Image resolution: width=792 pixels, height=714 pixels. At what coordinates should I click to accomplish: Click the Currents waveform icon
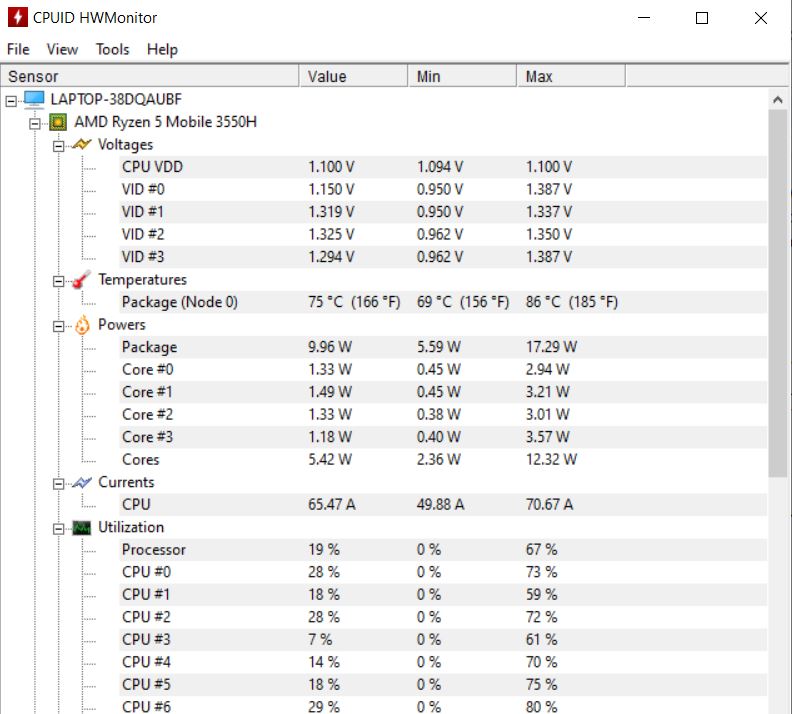pos(82,482)
